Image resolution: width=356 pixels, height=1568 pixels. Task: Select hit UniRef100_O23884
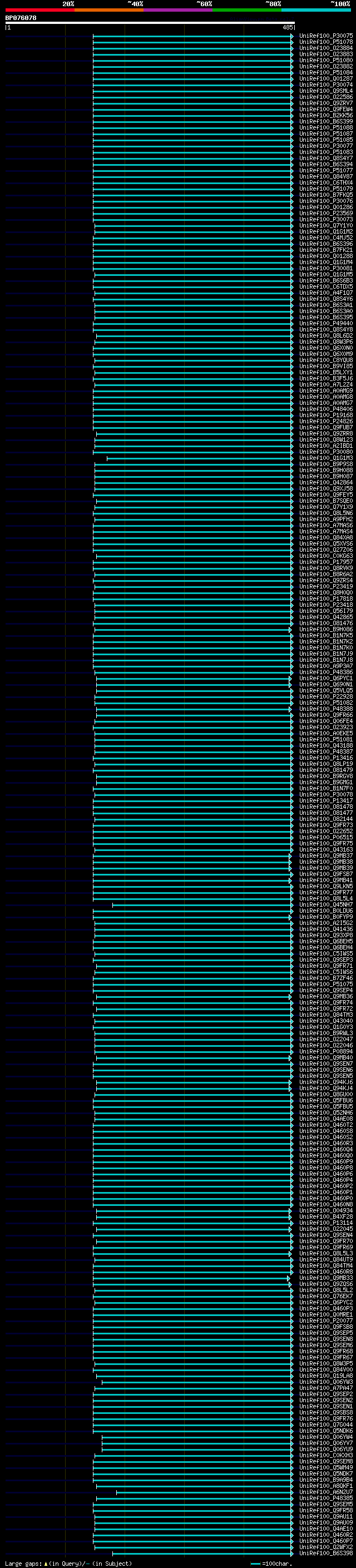point(326,48)
